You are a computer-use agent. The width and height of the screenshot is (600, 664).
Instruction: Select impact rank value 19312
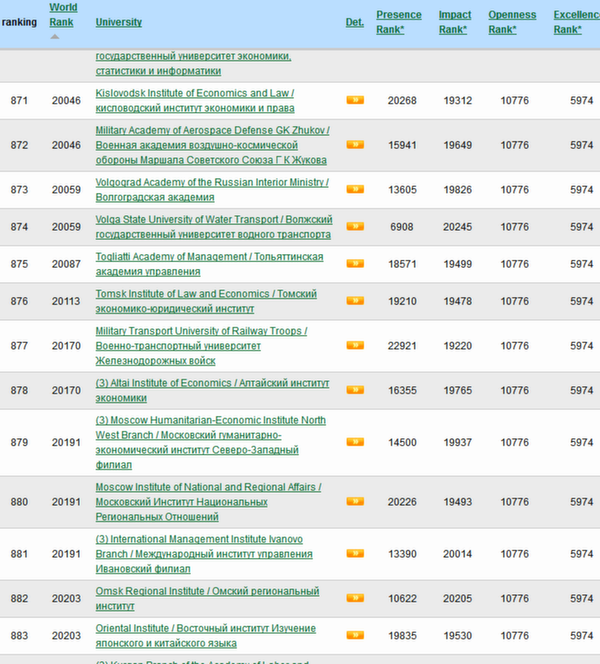click(x=458, y=100)
